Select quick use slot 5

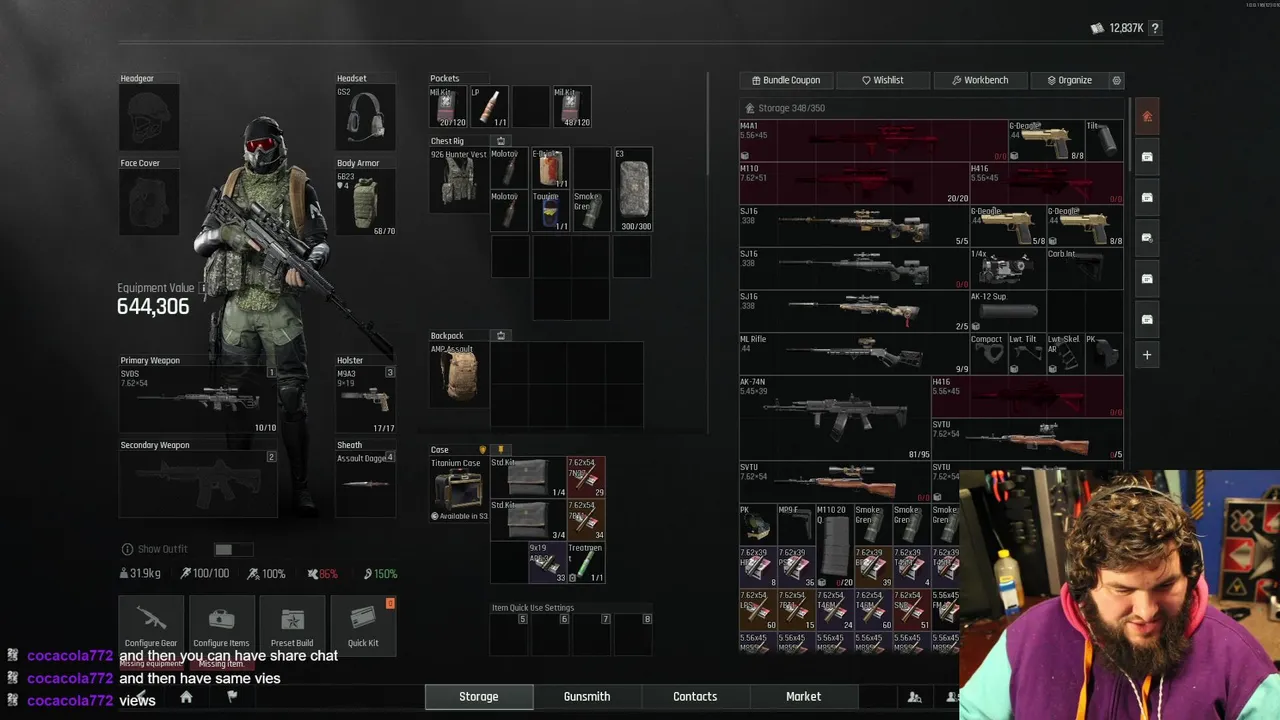point(509,634)
